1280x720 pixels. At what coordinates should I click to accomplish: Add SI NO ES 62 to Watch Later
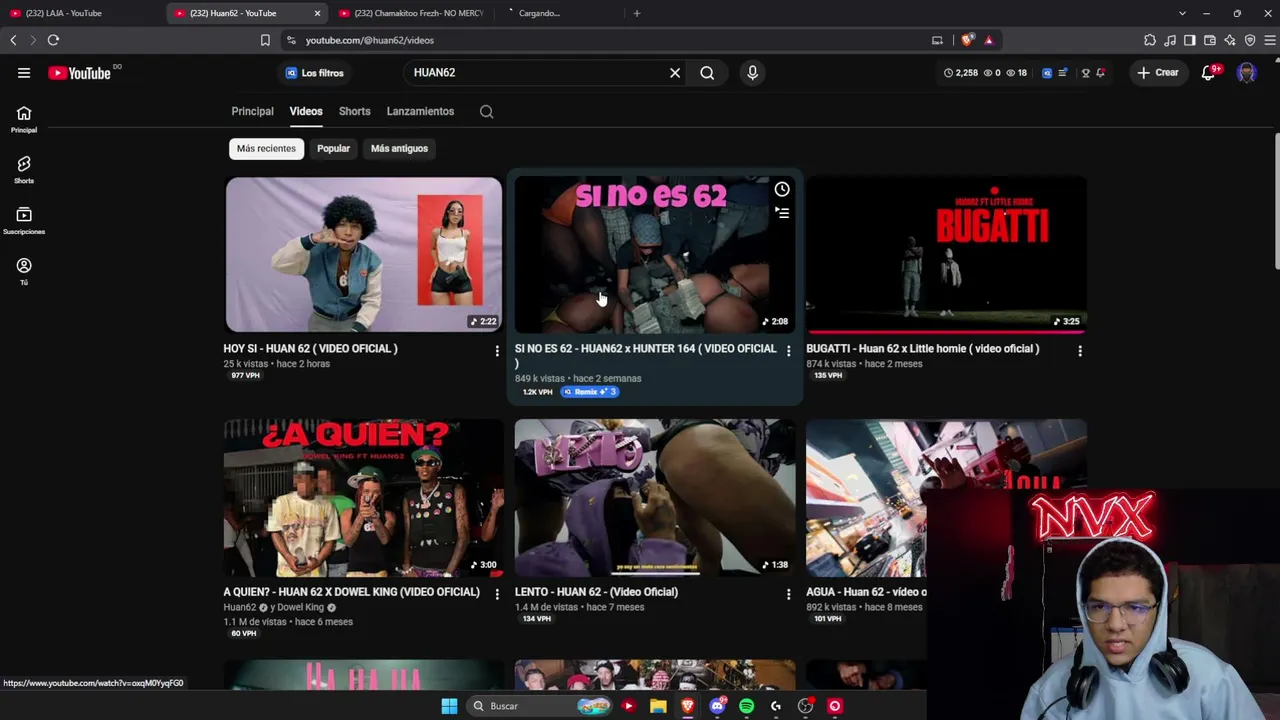[x=782, y=190]
